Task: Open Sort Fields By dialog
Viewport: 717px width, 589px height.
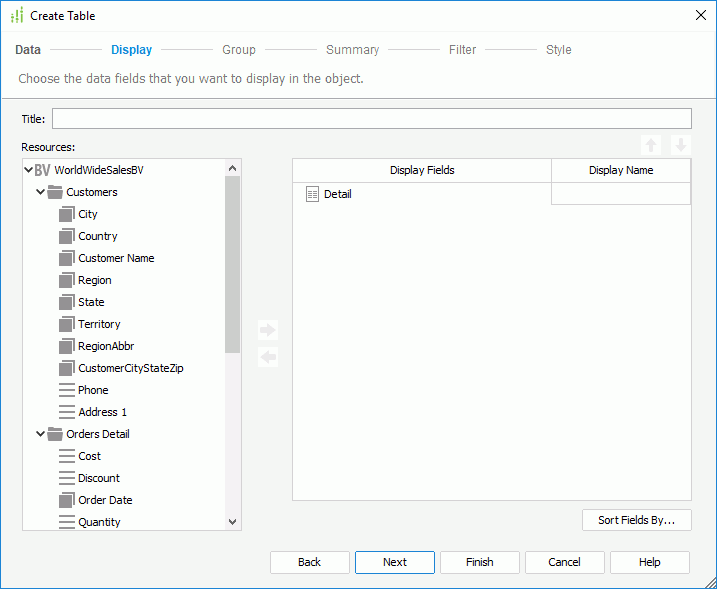Action: (x=636, y=520)
